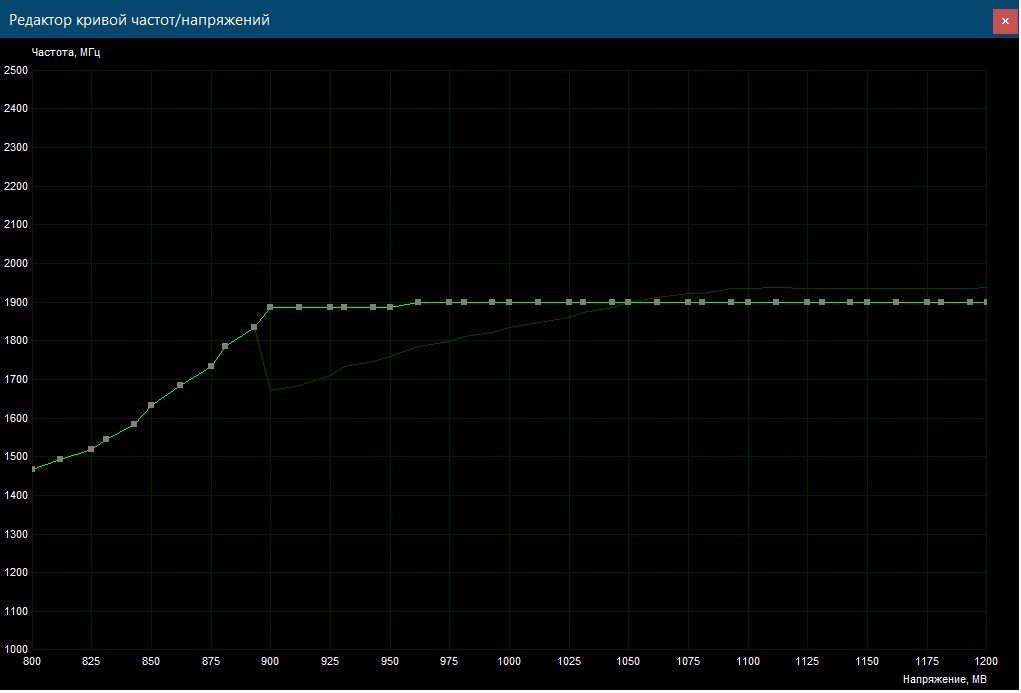Click the curve point at 825 mV
Image resolution: width=1021 pixels, height=693 pixels.
(91, 449)
